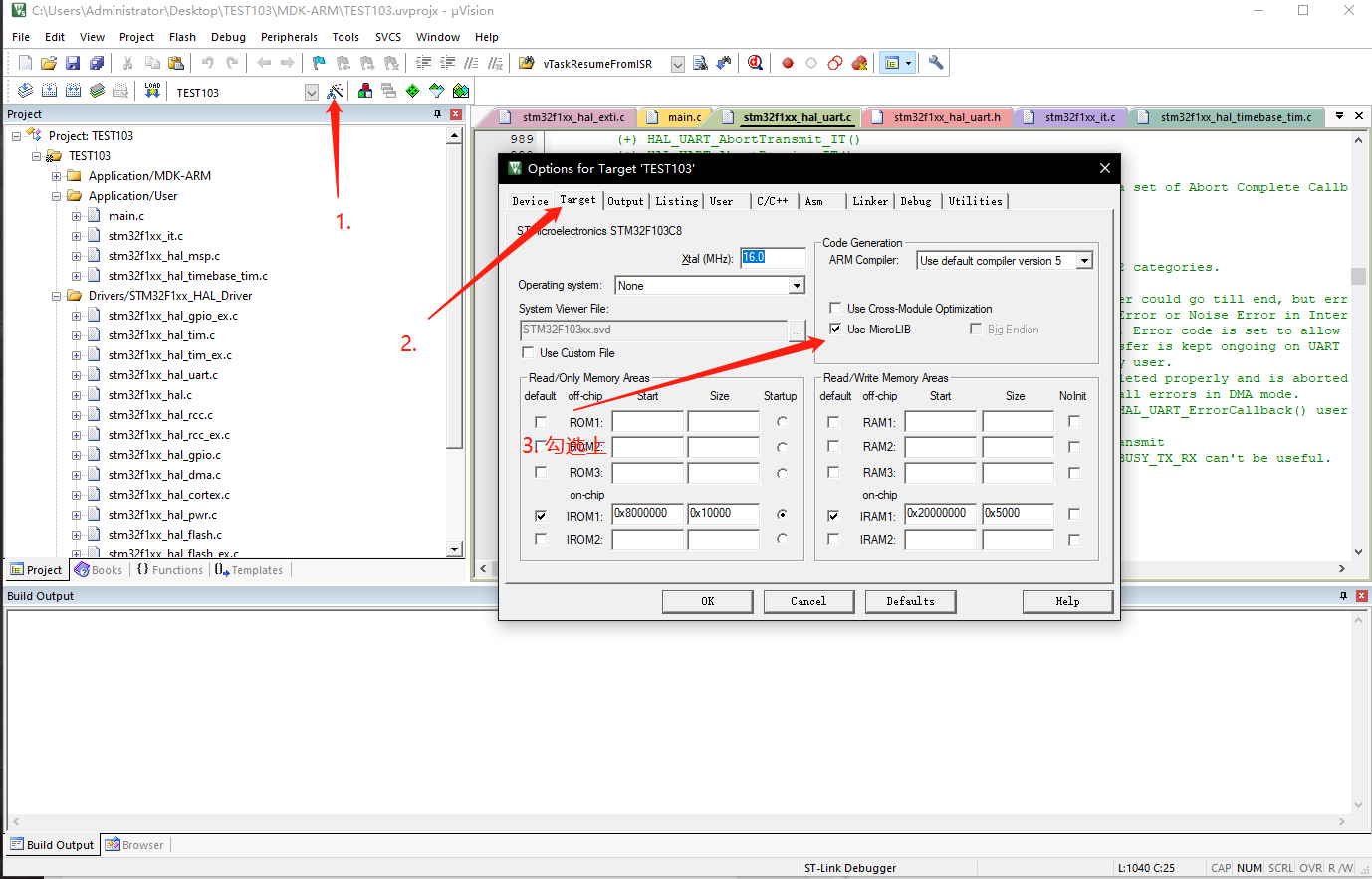Click the Open file icon
The width and height of the screenshot is (1372, 879).
pos(49,63)
